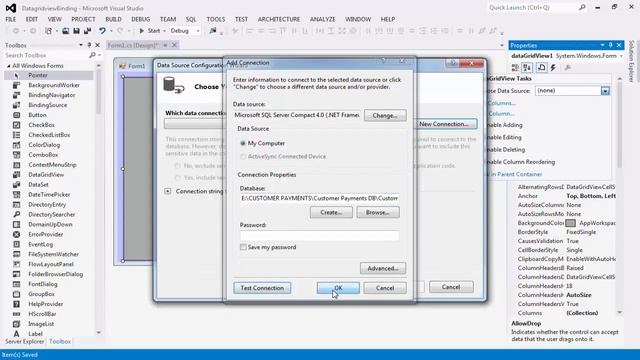Select the BindingNavigator control in Toolbox
Screen dimensions: 640x360
click(52, 95)
